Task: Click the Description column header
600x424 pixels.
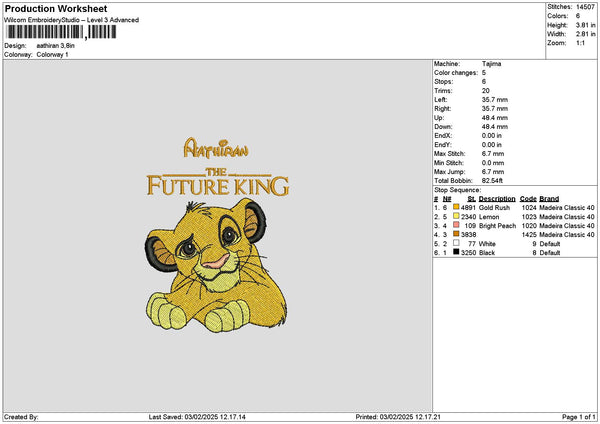Action: click(x=497, y=199)
